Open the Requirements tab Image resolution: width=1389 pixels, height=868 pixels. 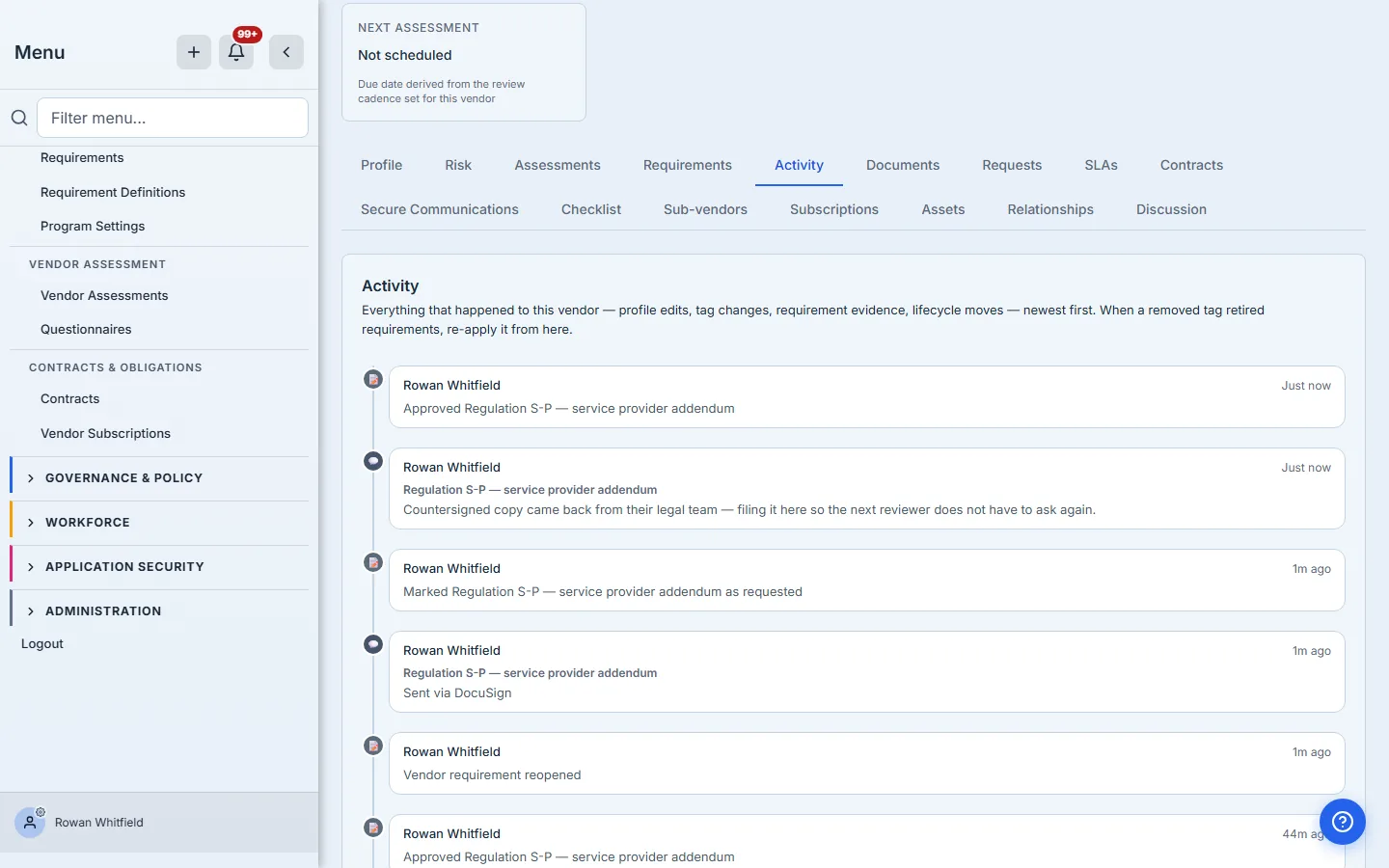pyautogui.click(x=688, y=165)
